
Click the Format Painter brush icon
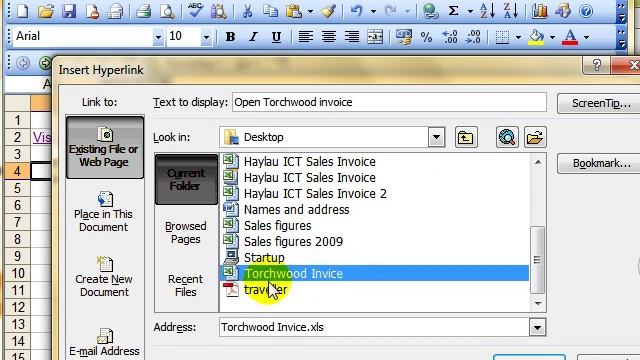(x=328, y=11)
